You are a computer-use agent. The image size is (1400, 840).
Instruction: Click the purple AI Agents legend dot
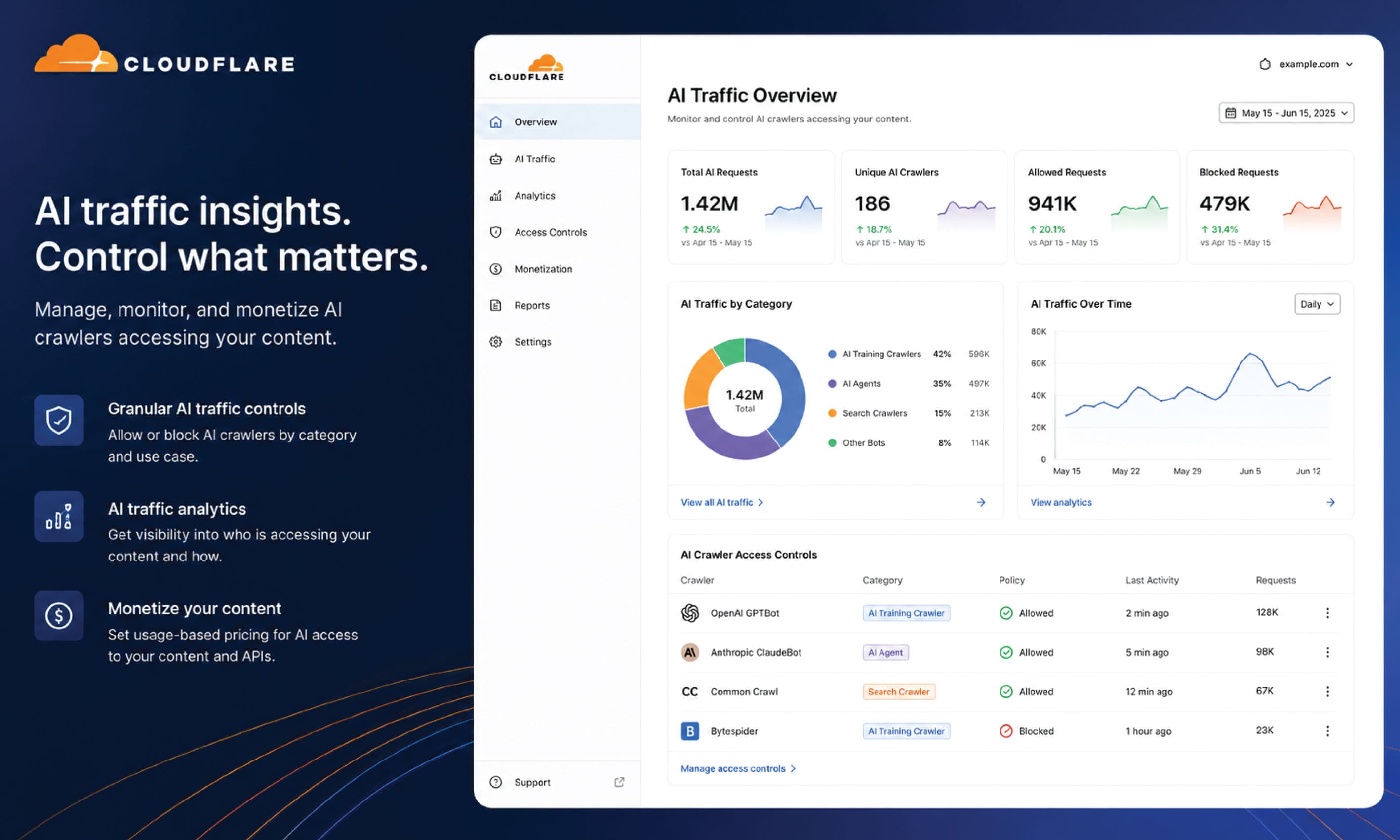(x=832, y=384)
